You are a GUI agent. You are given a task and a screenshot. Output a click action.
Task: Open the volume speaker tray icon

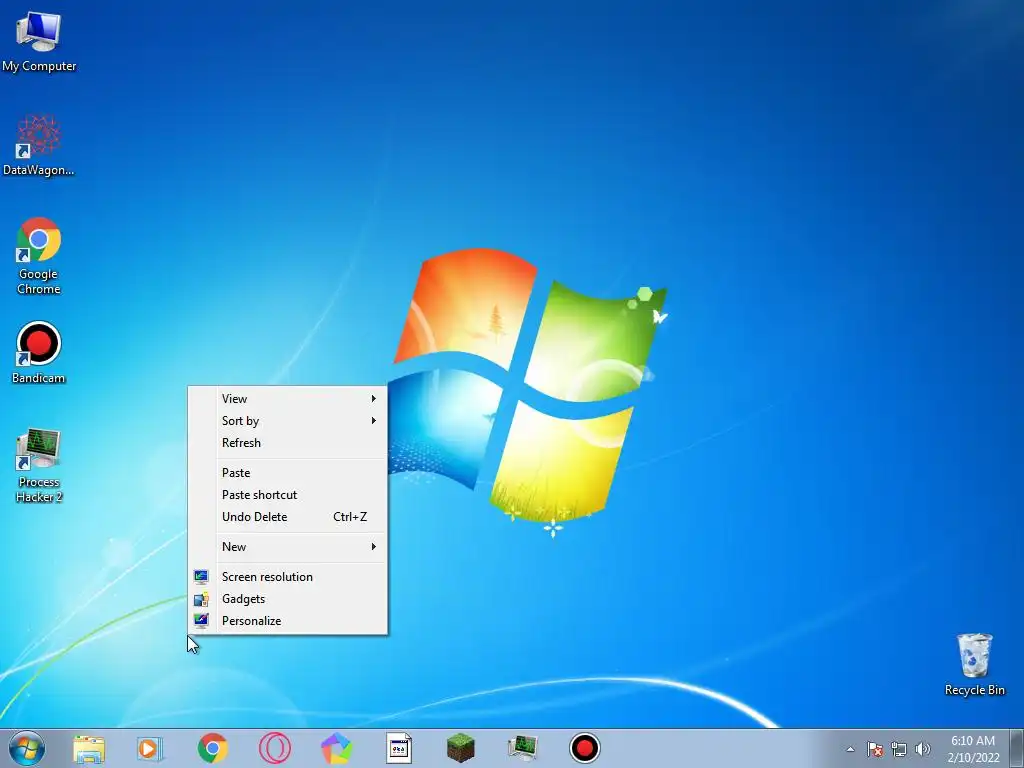pyautogui.click(x=923, y=749)
